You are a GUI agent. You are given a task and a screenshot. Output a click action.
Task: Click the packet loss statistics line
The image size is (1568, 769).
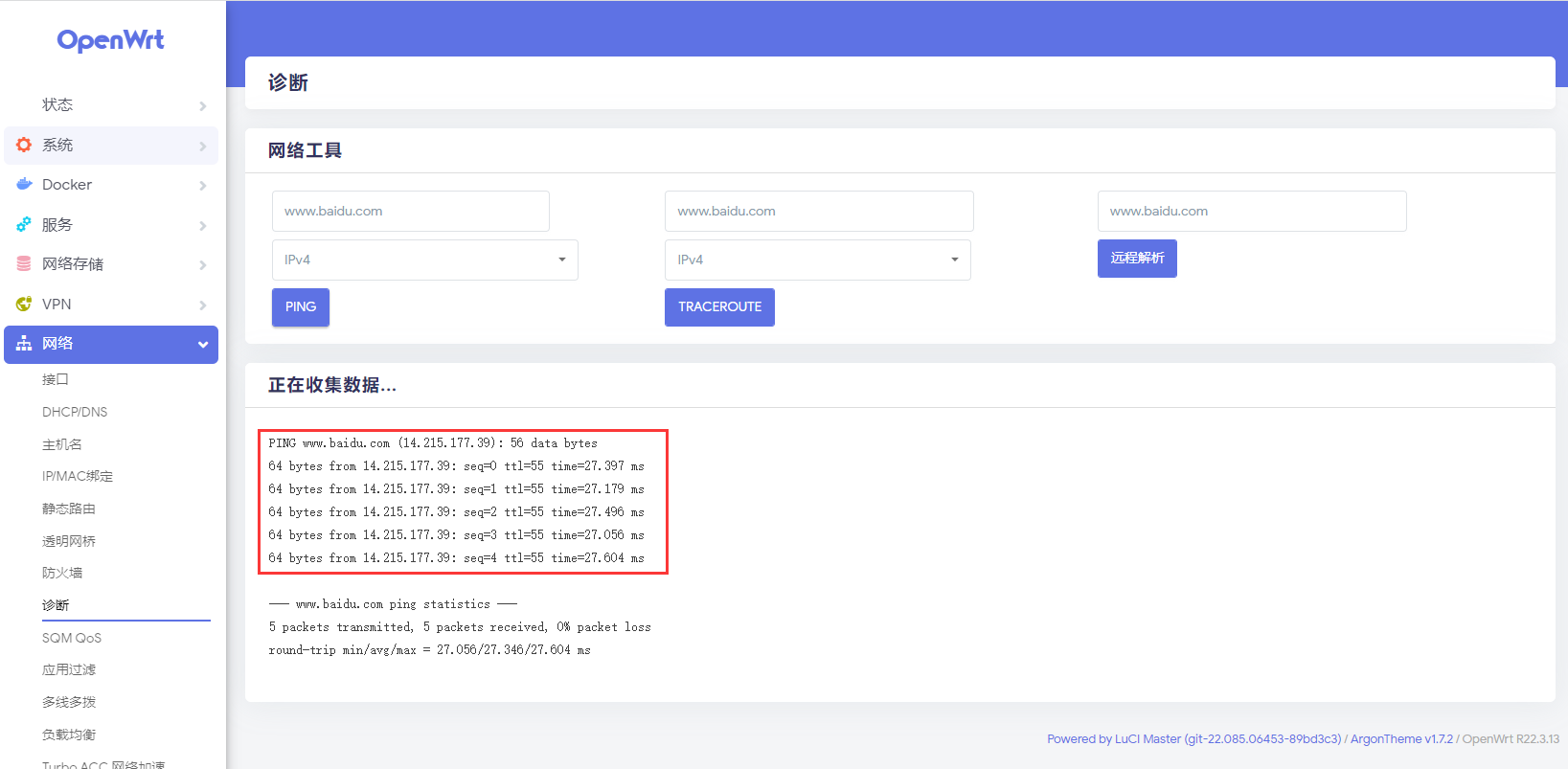coord(460,627)
